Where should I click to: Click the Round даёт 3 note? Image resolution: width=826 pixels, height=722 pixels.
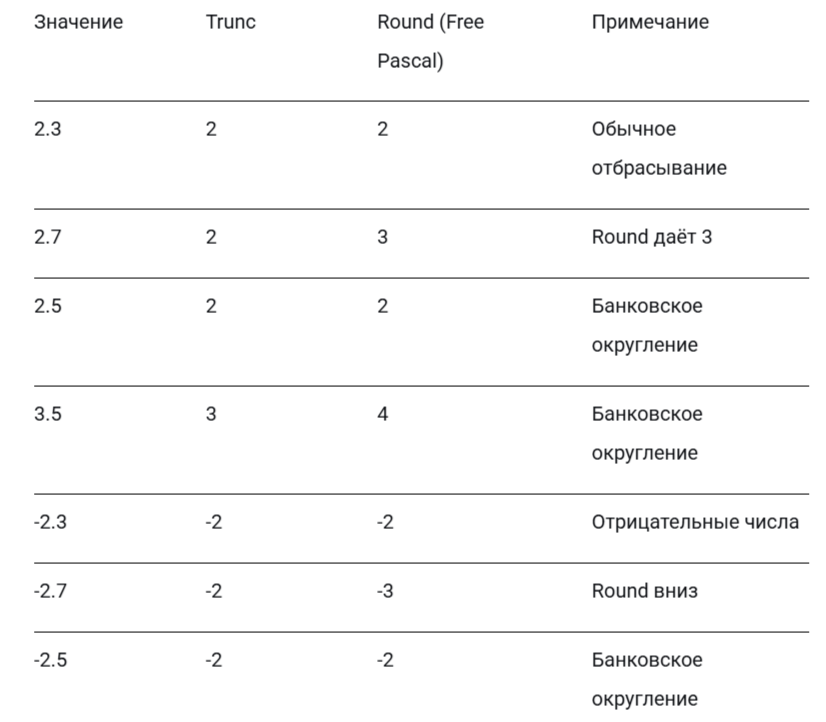tap(651, 237)
